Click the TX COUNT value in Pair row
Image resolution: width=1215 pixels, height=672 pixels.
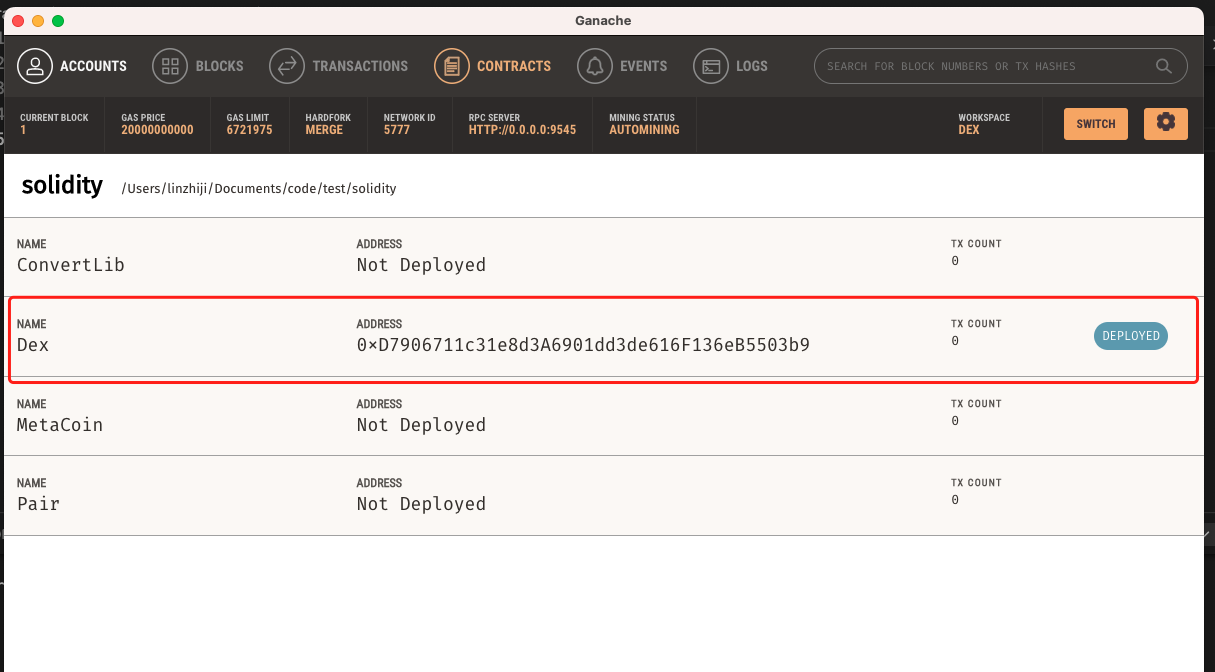click(x=955, y=500)
